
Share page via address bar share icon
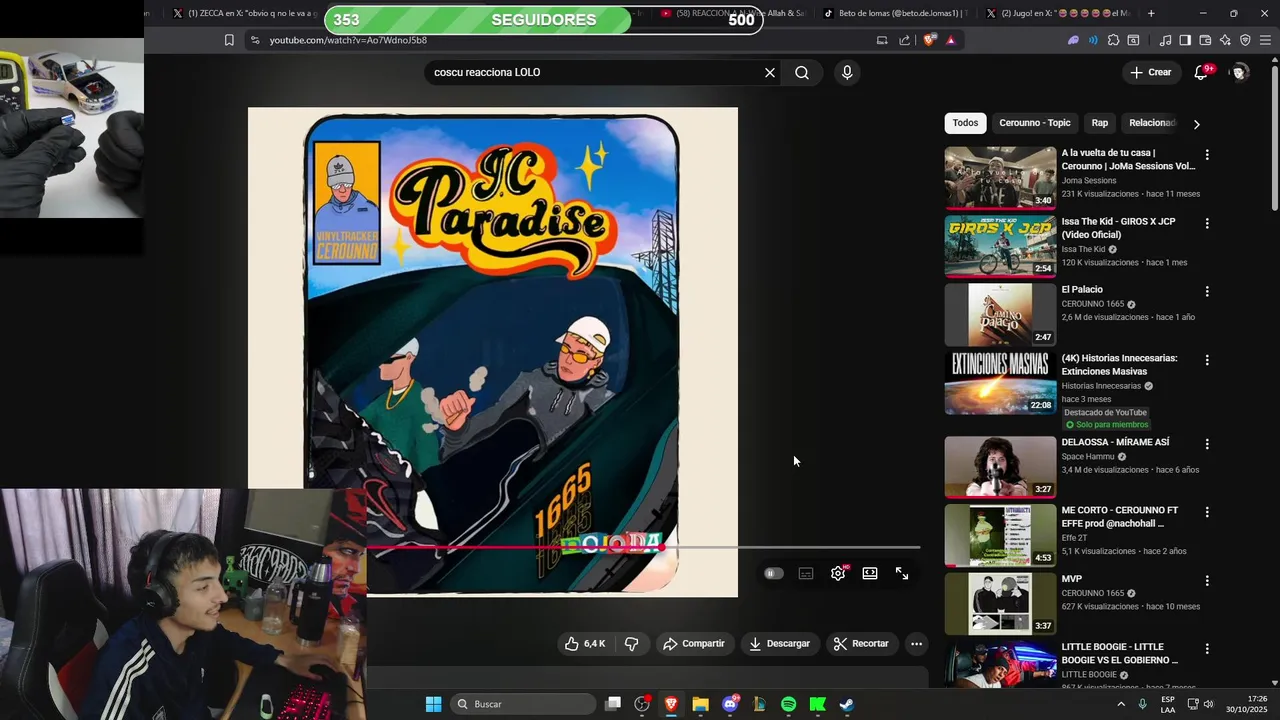(x=905, y=40)
